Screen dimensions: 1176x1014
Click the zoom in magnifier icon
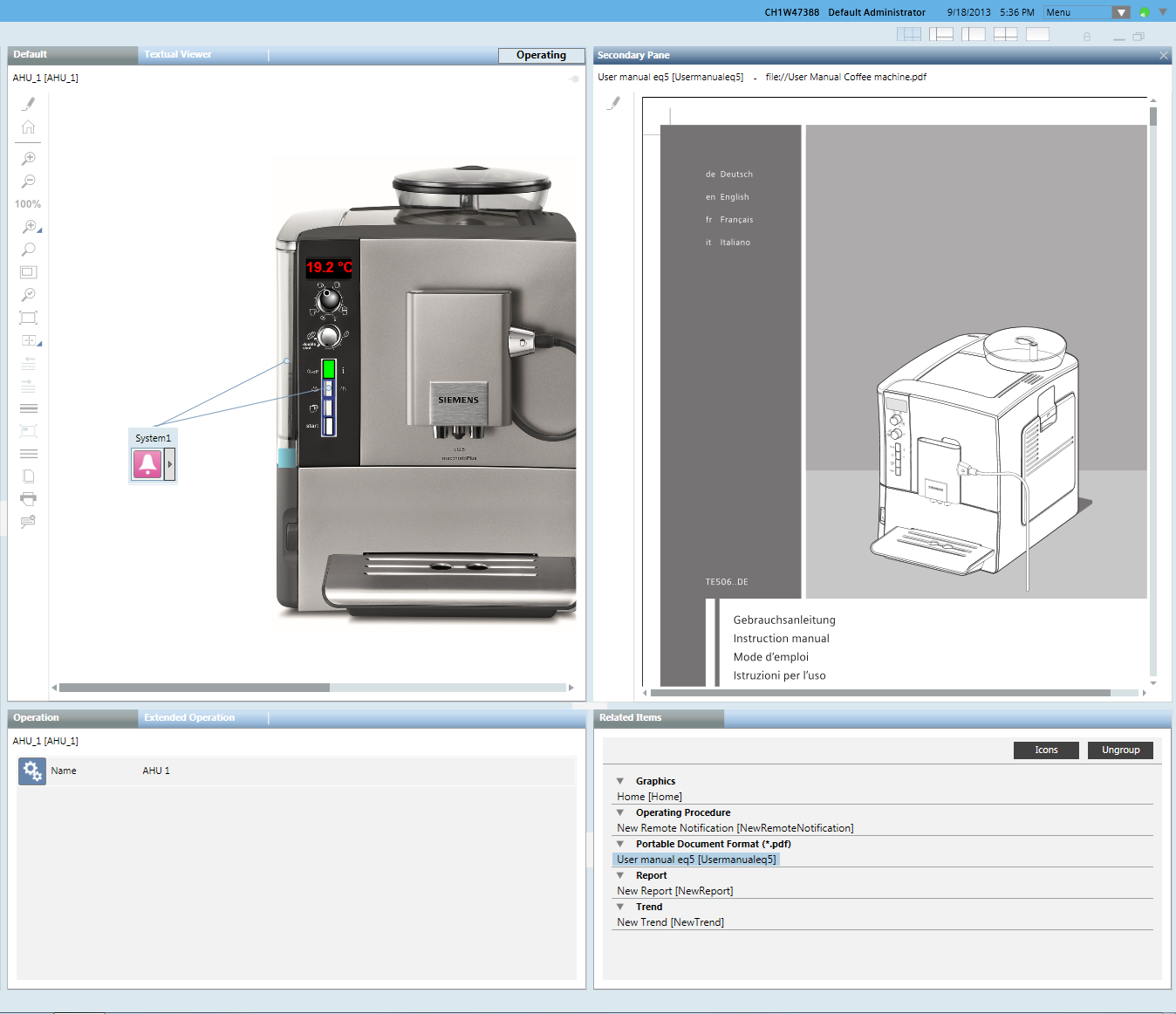(28, 159)
